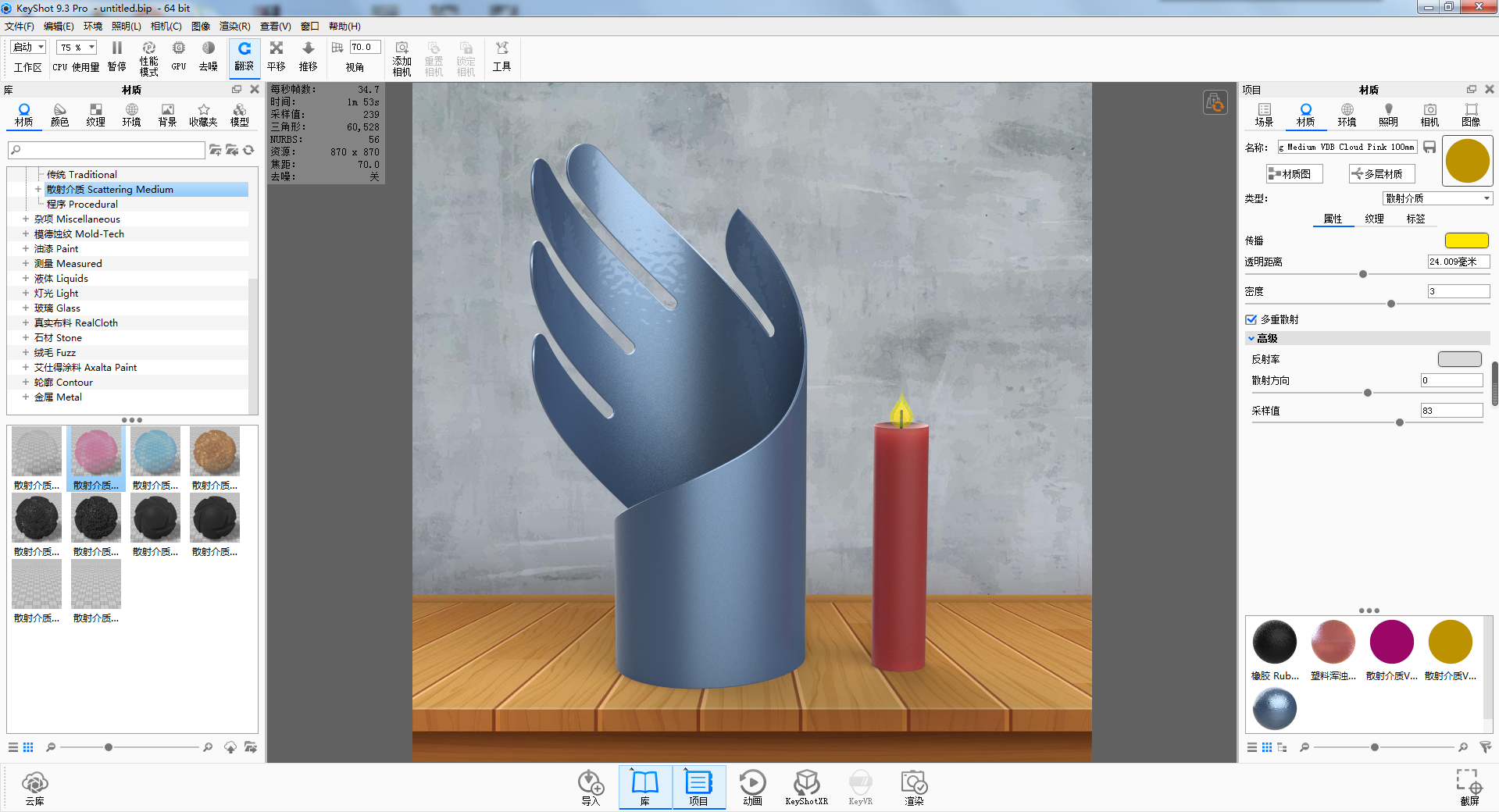Open the Image (图像) project tab
1499x812 pixels.
[1471, 115]
